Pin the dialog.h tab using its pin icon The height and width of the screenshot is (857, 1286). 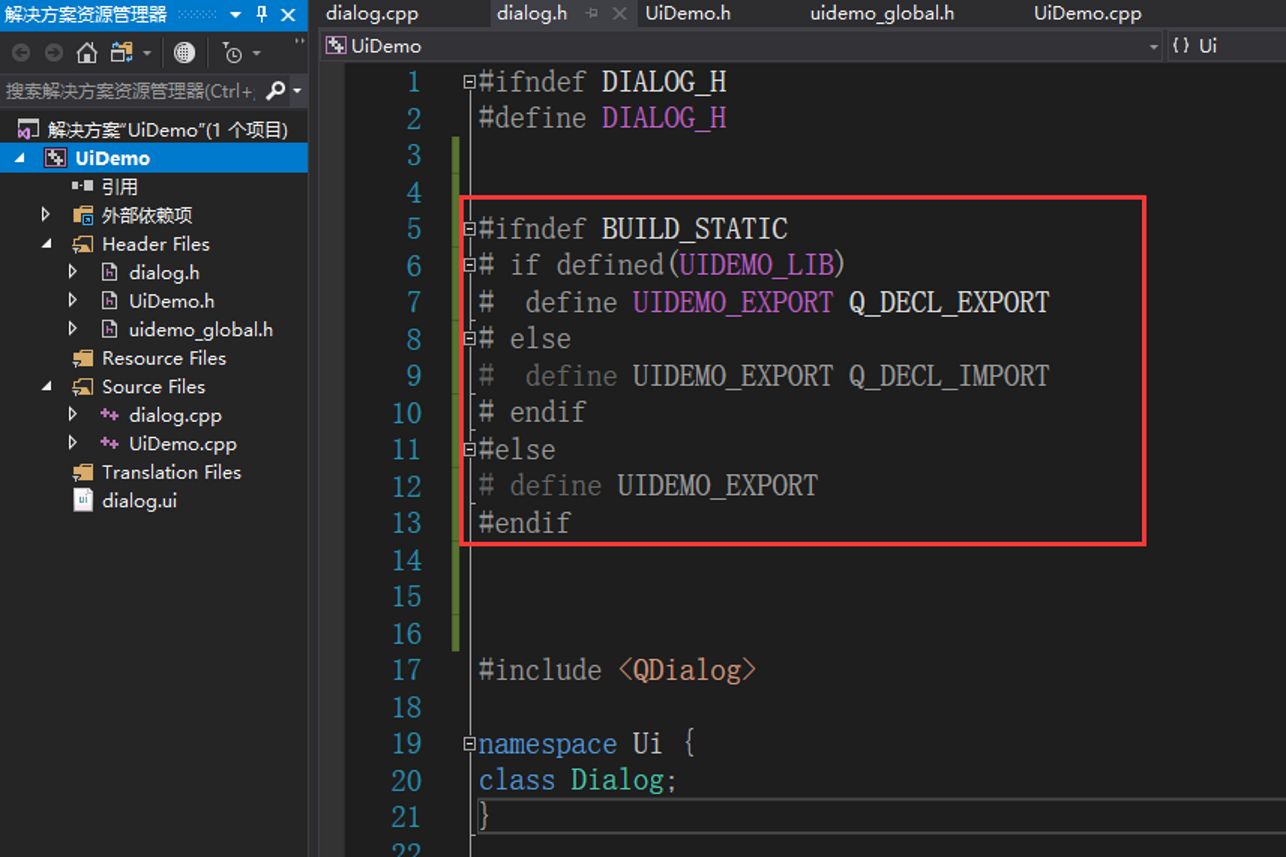[x=592, y=14]
